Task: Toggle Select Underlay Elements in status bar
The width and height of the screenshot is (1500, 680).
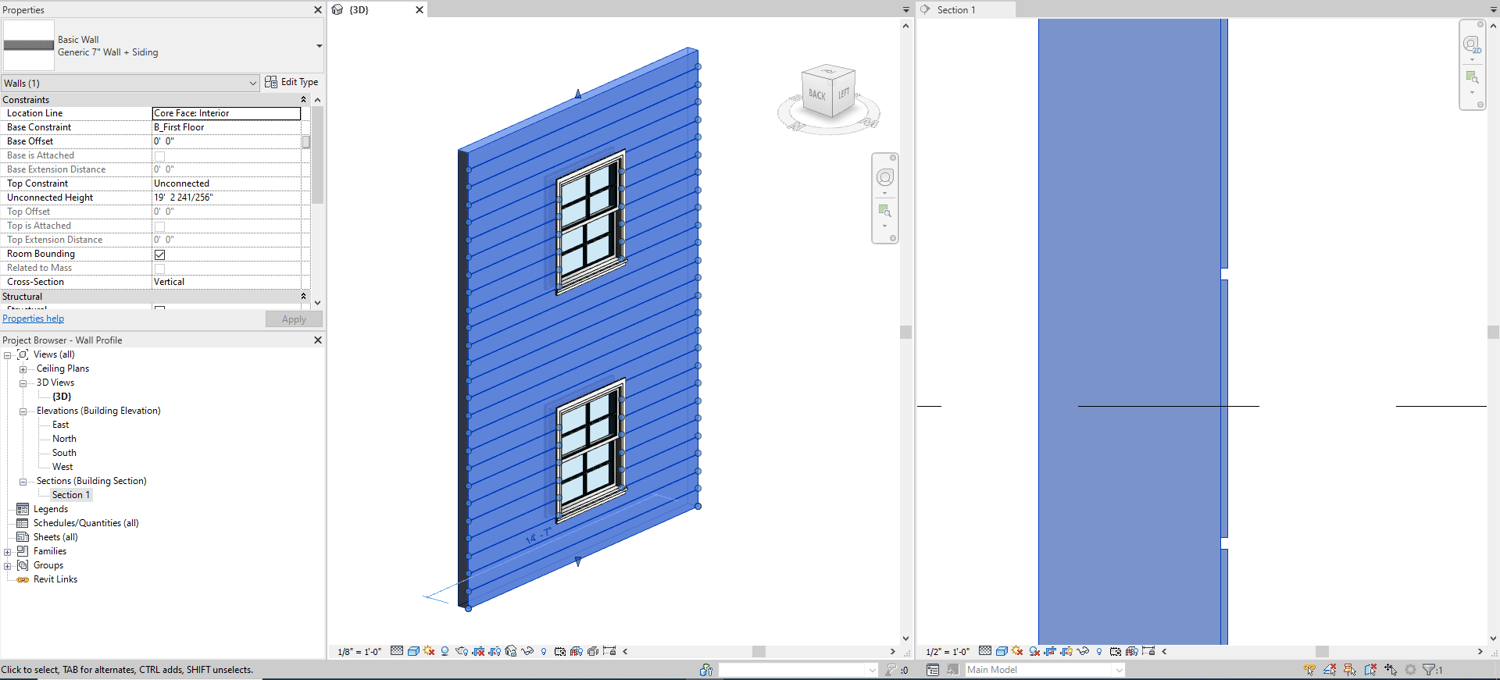Action: point(1329,669)
